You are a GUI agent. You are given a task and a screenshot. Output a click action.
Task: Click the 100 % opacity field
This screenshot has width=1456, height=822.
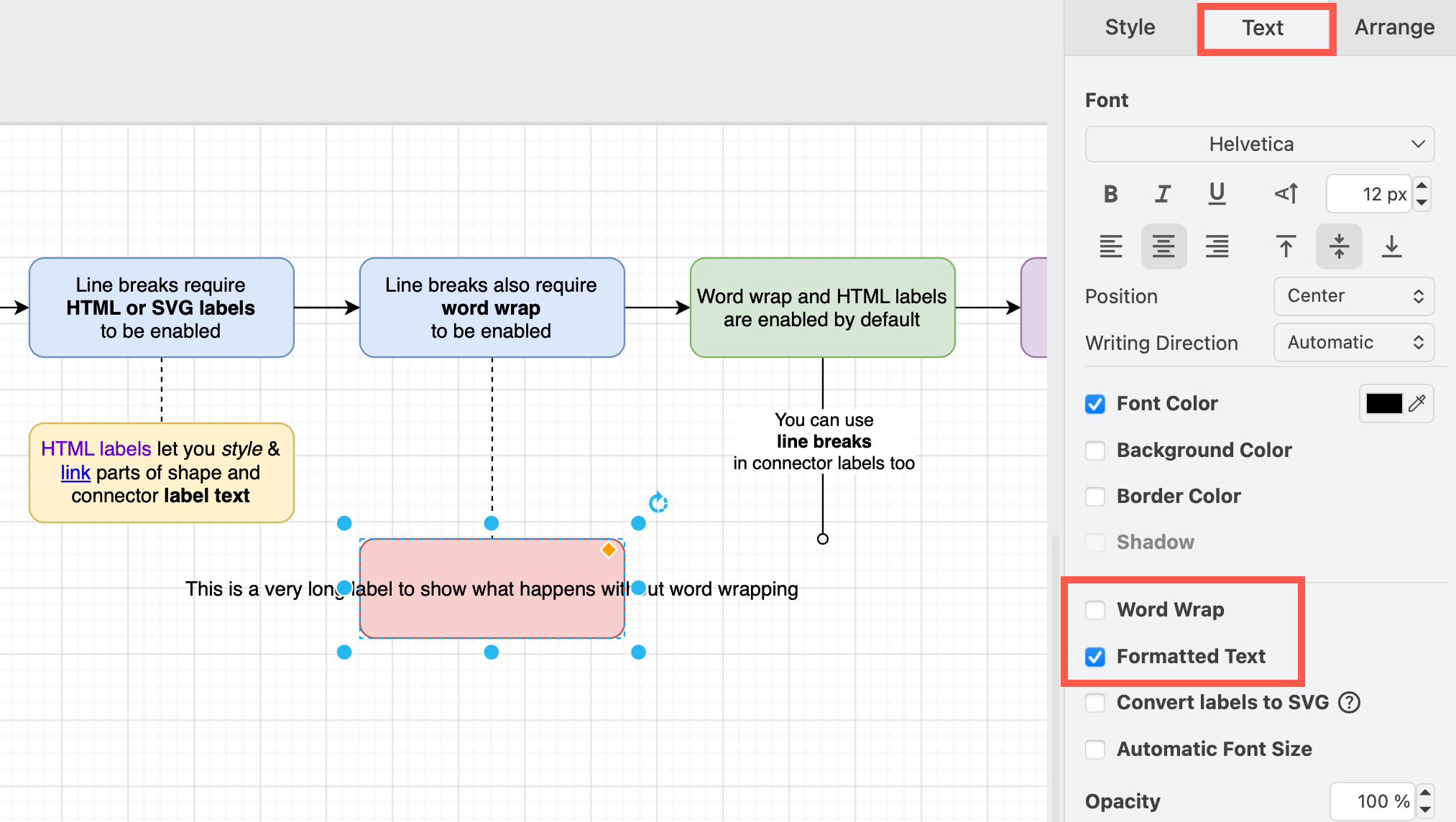(x=1373, y=801)
